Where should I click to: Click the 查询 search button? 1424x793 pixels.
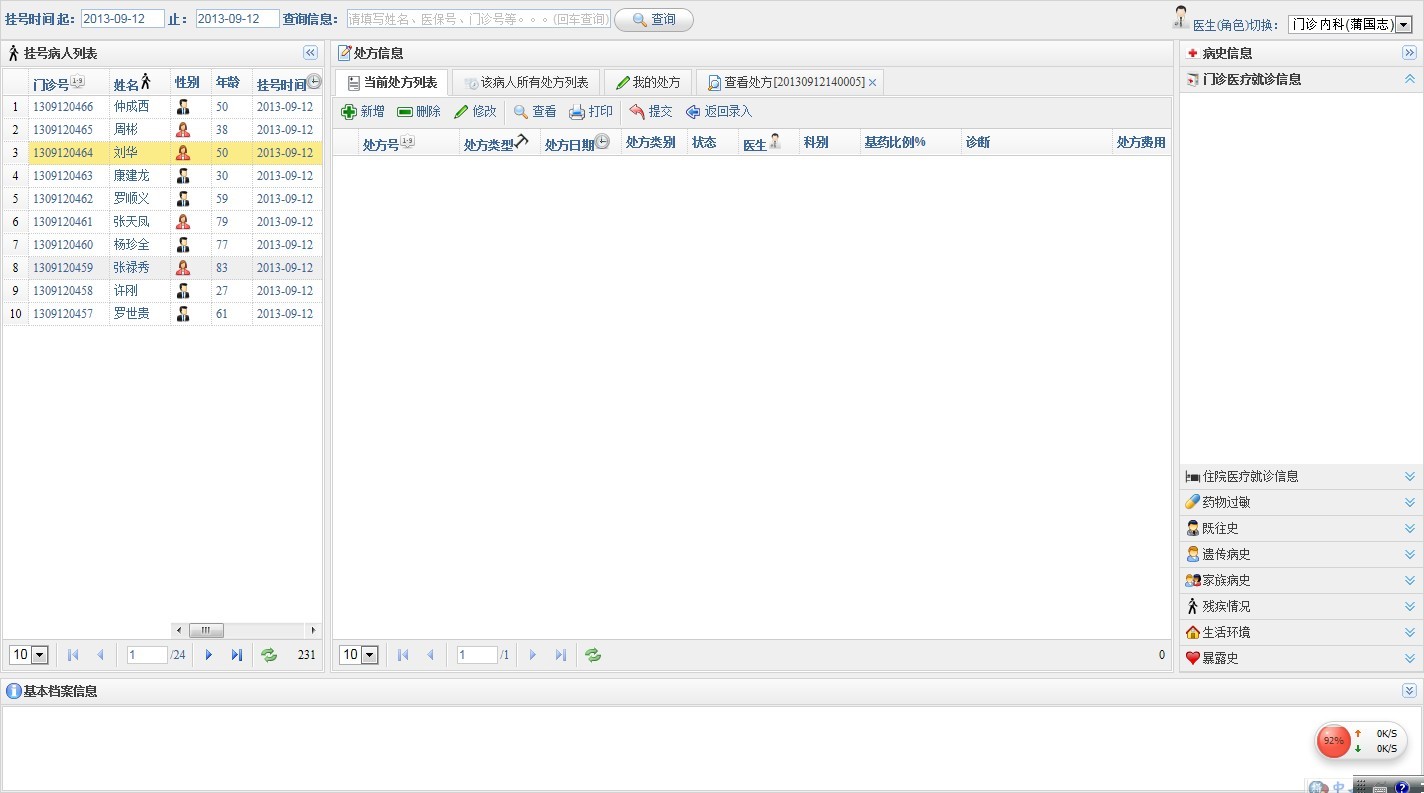coord(653,18)
